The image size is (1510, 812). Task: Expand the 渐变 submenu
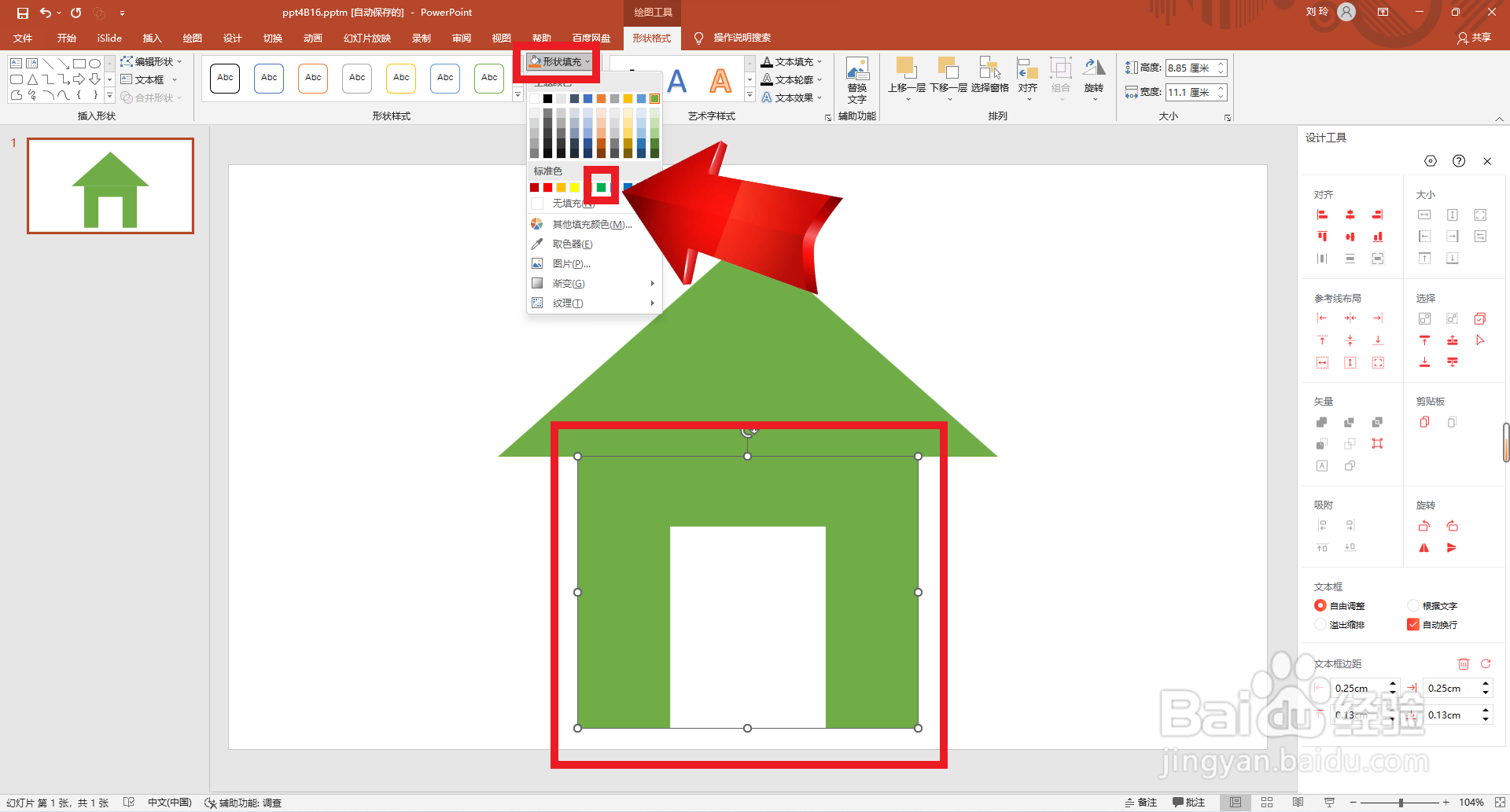tap(595, 284)
